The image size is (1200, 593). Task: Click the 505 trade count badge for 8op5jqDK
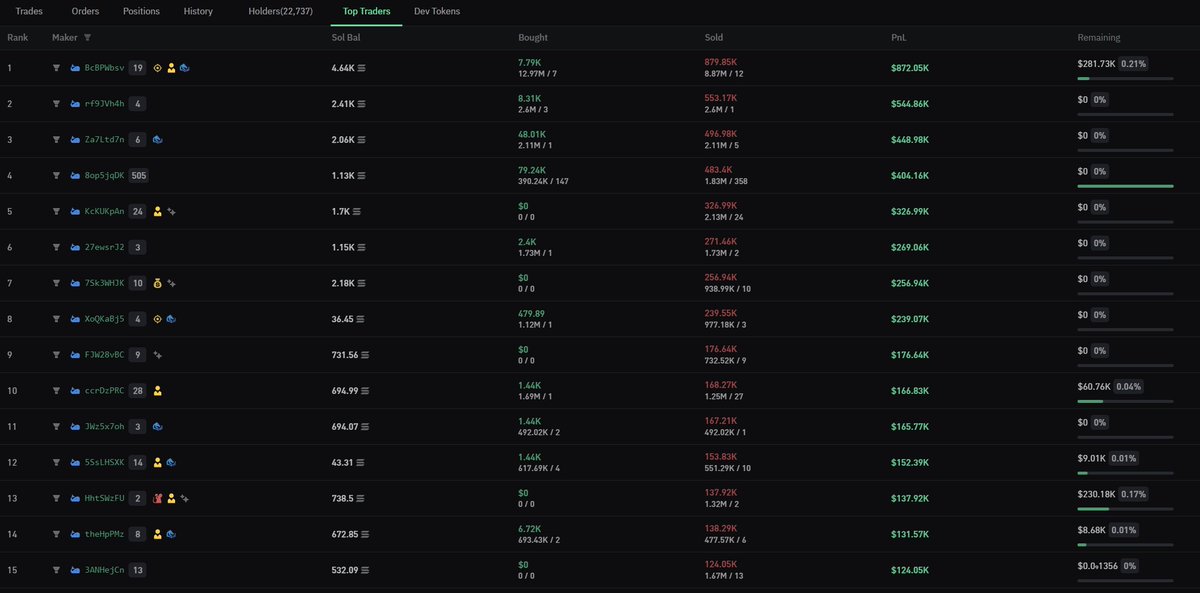pyautogui.click(x=139, y=176)
